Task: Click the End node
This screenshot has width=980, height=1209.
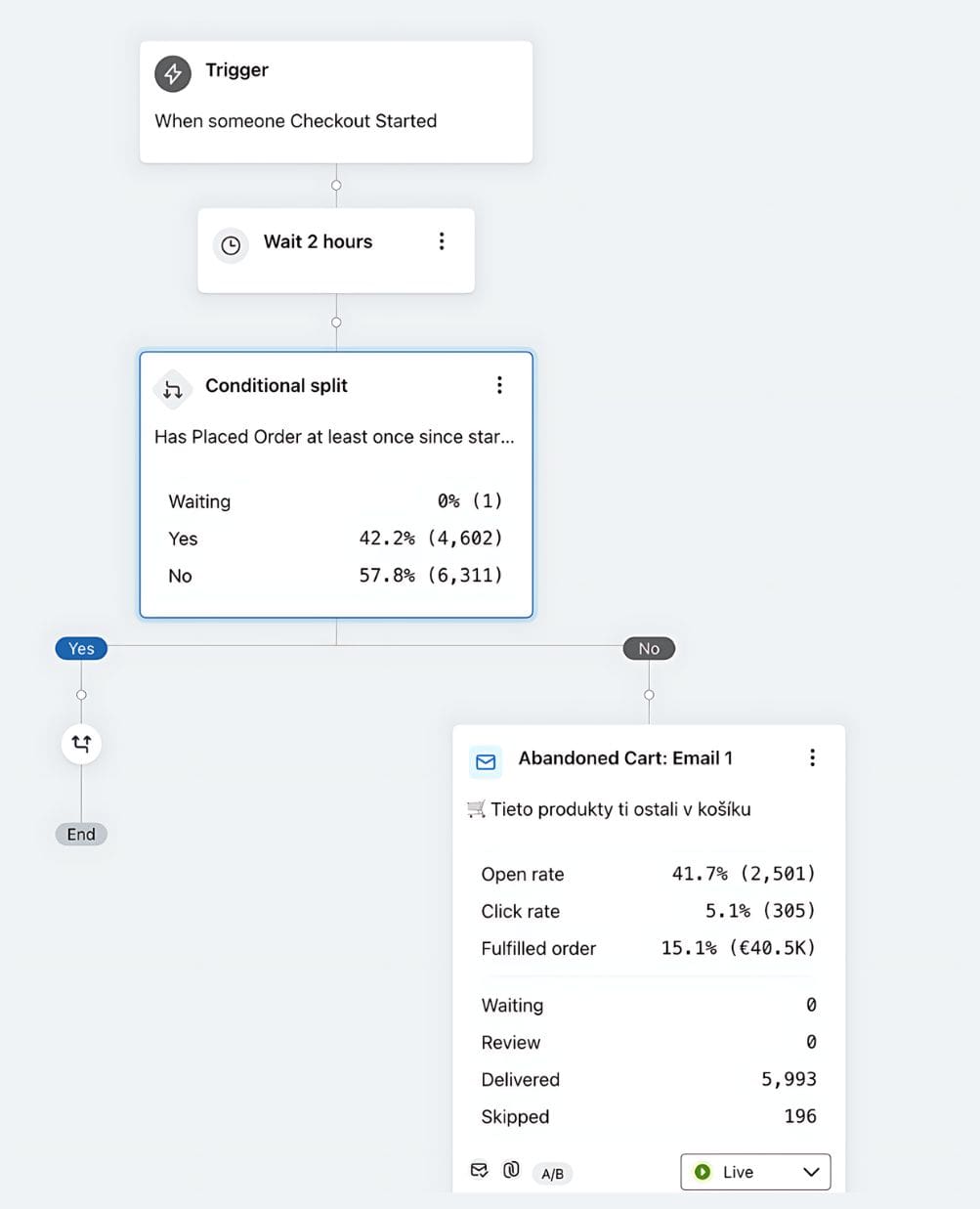Action: coord(81,834)
